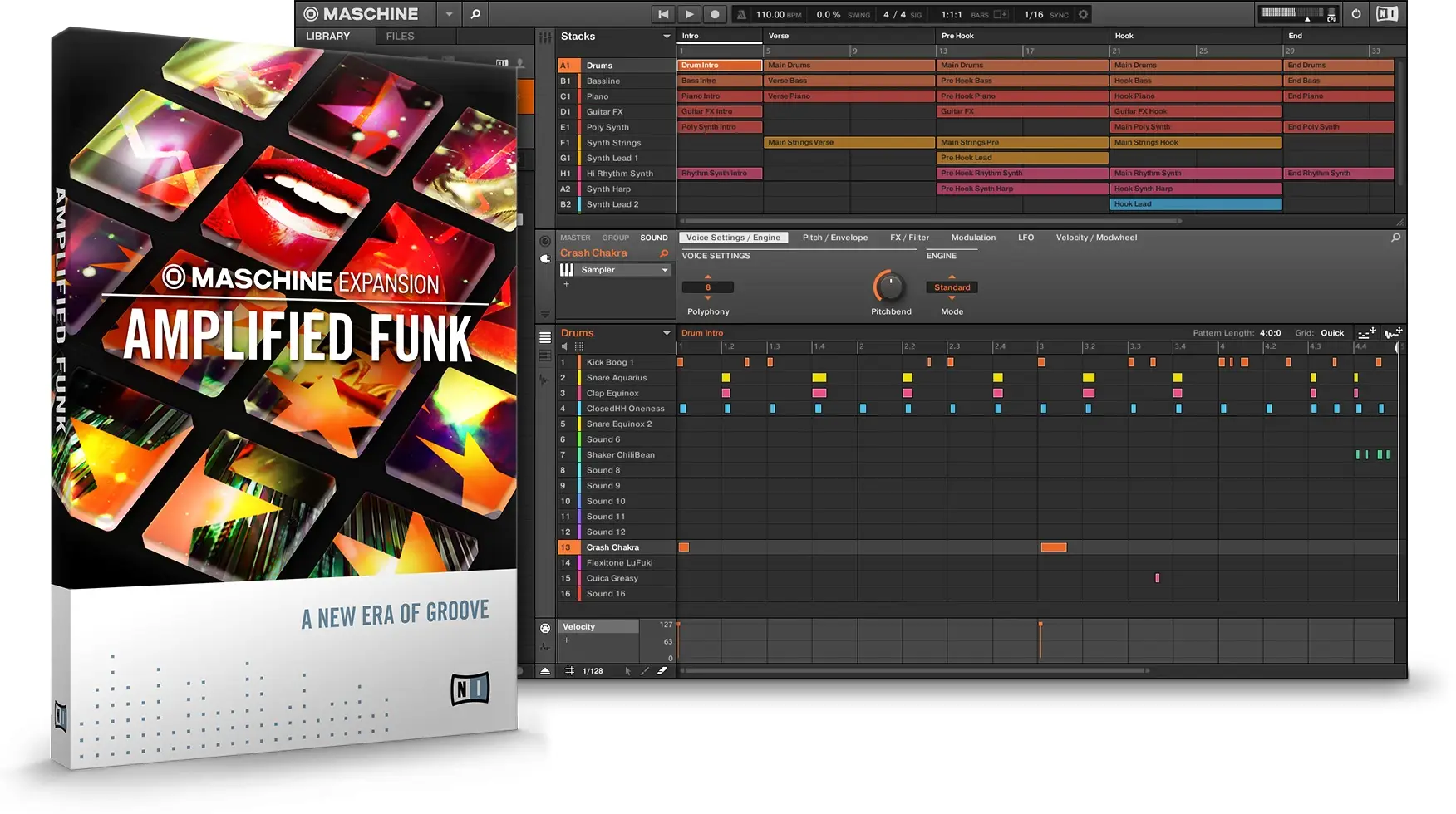Click the Crash Chakra quick browse magnifier
Screen dimensions: 1456x814
point(664,253)
